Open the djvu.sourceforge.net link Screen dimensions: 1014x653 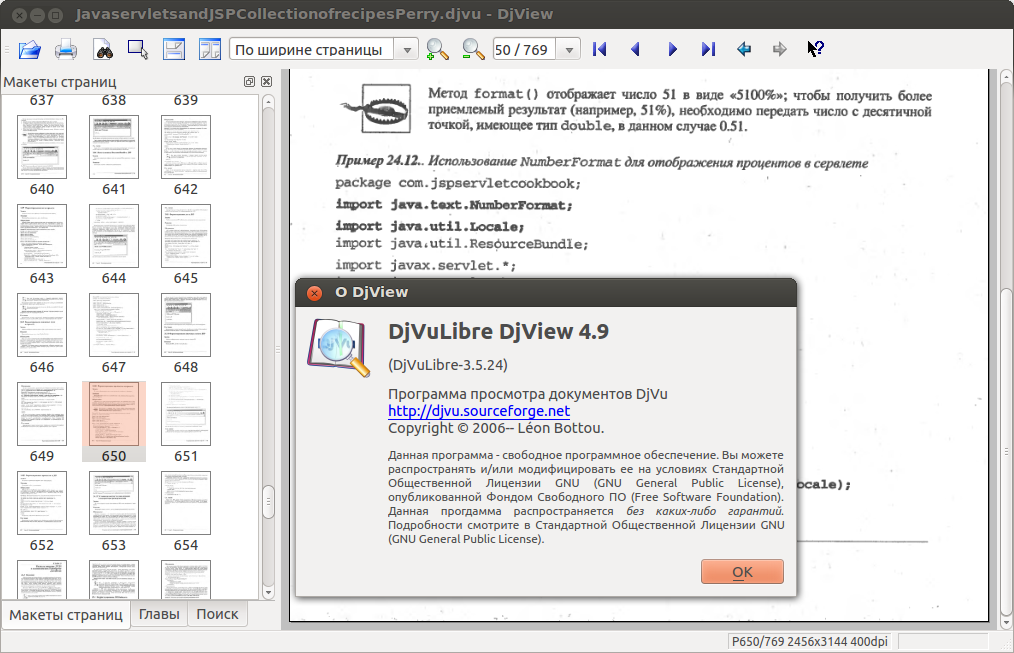point(479,411)
